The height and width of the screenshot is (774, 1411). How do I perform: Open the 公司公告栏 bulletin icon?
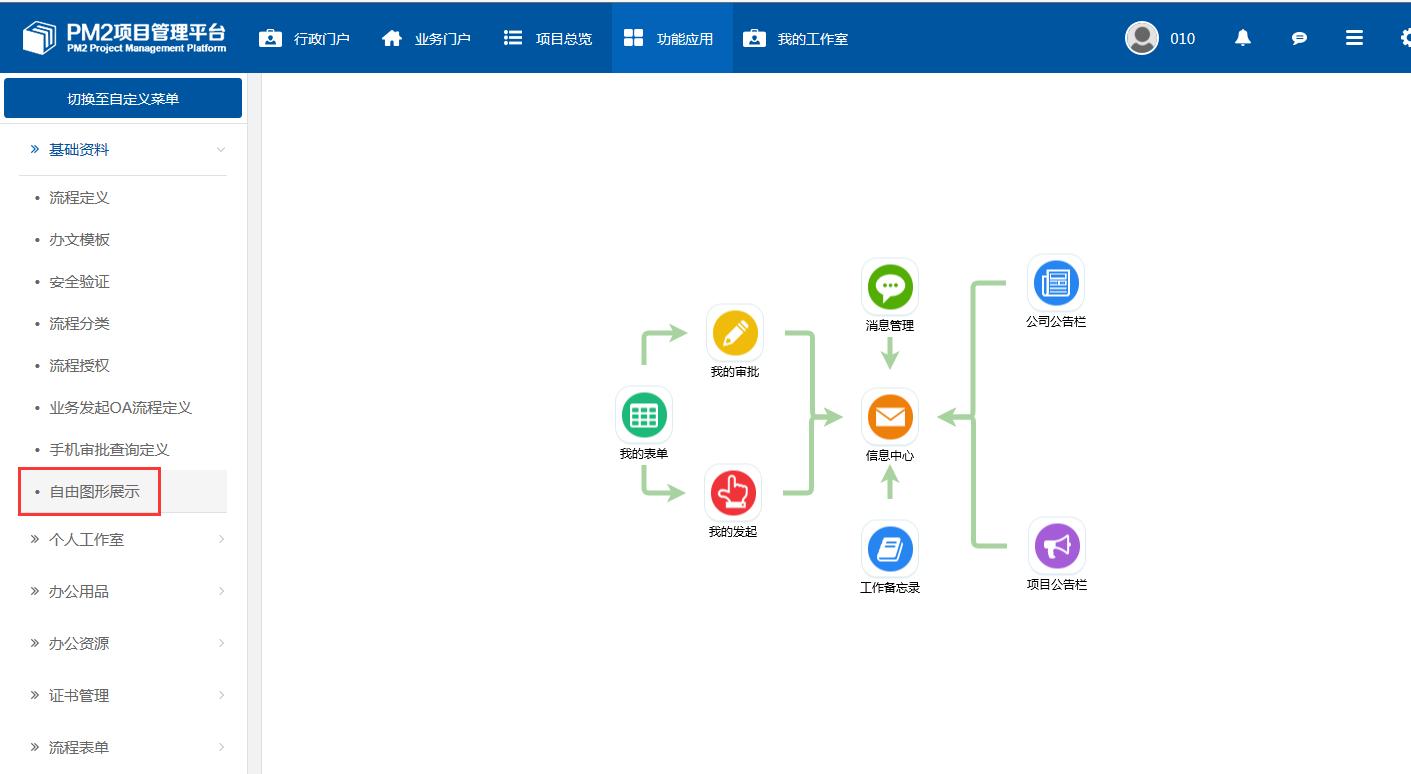click(1055, 283)
